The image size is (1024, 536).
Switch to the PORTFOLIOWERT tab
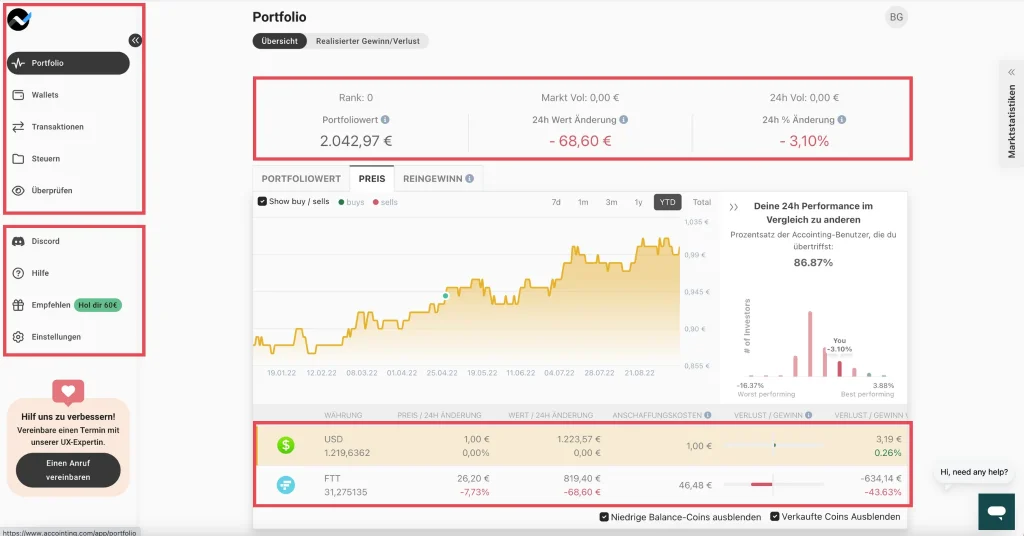pos(301,179)
